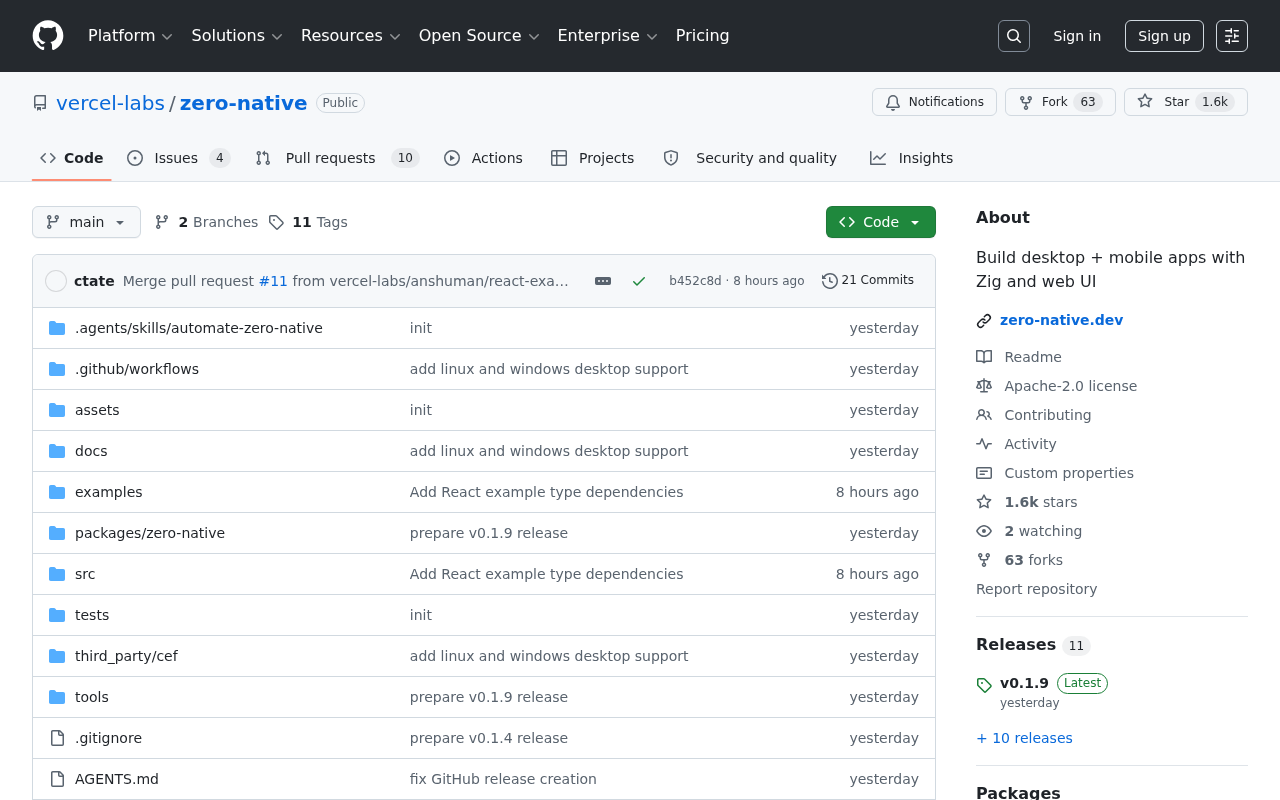Click the folder icon next to docs
Viewport: 1280px width, 800px height.
pyautogui.click(x=57, y=451)
